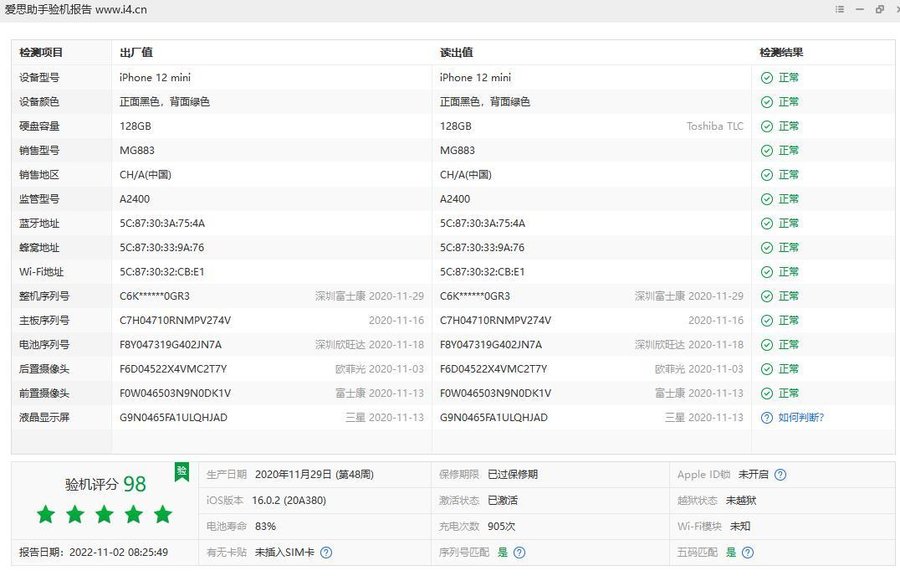The image size is (900, 576).
Task: Click the green check icon in 硬盘容量 row
Action: (766, 126)
